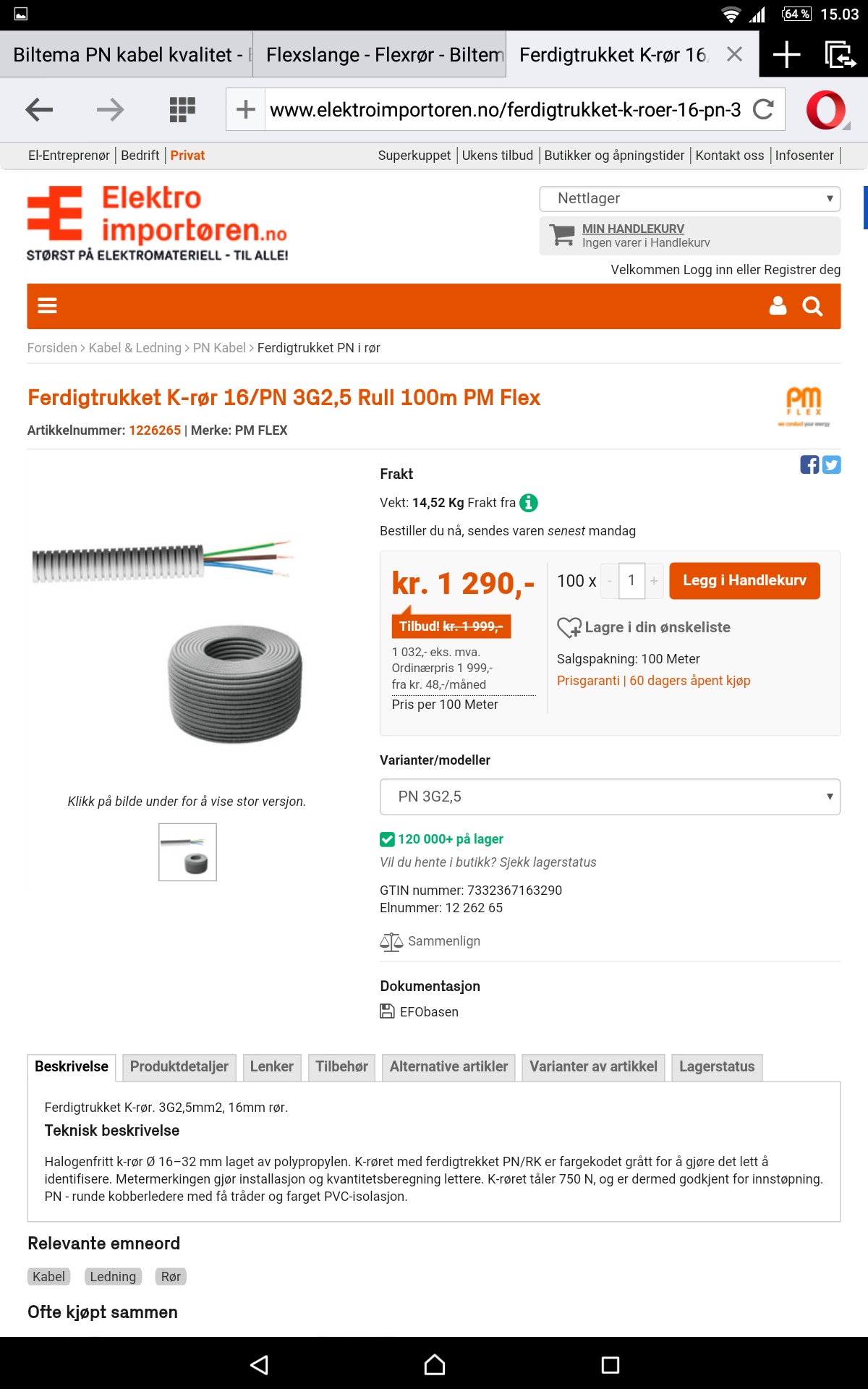This screenshot has width=868, height=1389.
Task: Switch to Flexslange browser tab
Action: pos(379,55)
